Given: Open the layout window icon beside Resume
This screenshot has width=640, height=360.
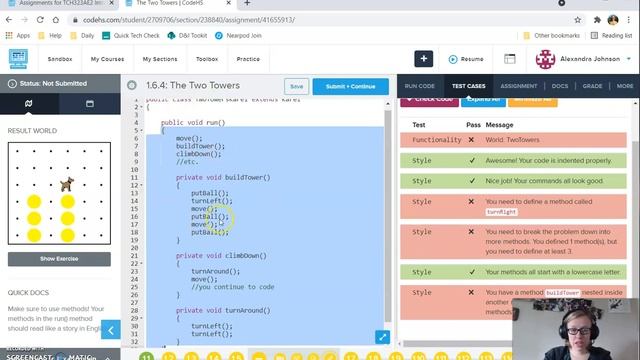Looking at the screenshot, I should pos(509,59).
